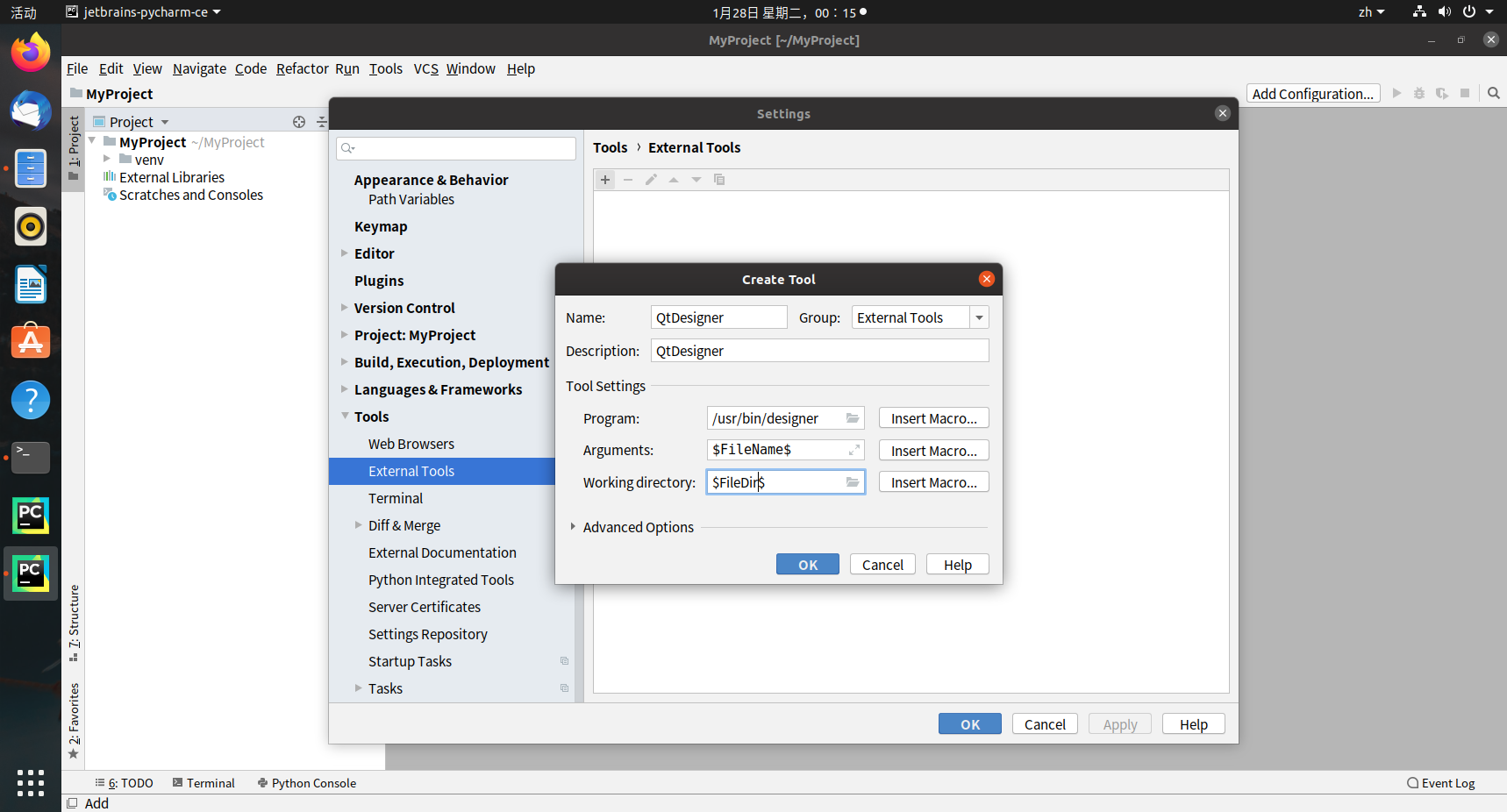Viewport: 1507px width, 812px height.
Task: Open the Refactor menu
Action: (303, 68)
